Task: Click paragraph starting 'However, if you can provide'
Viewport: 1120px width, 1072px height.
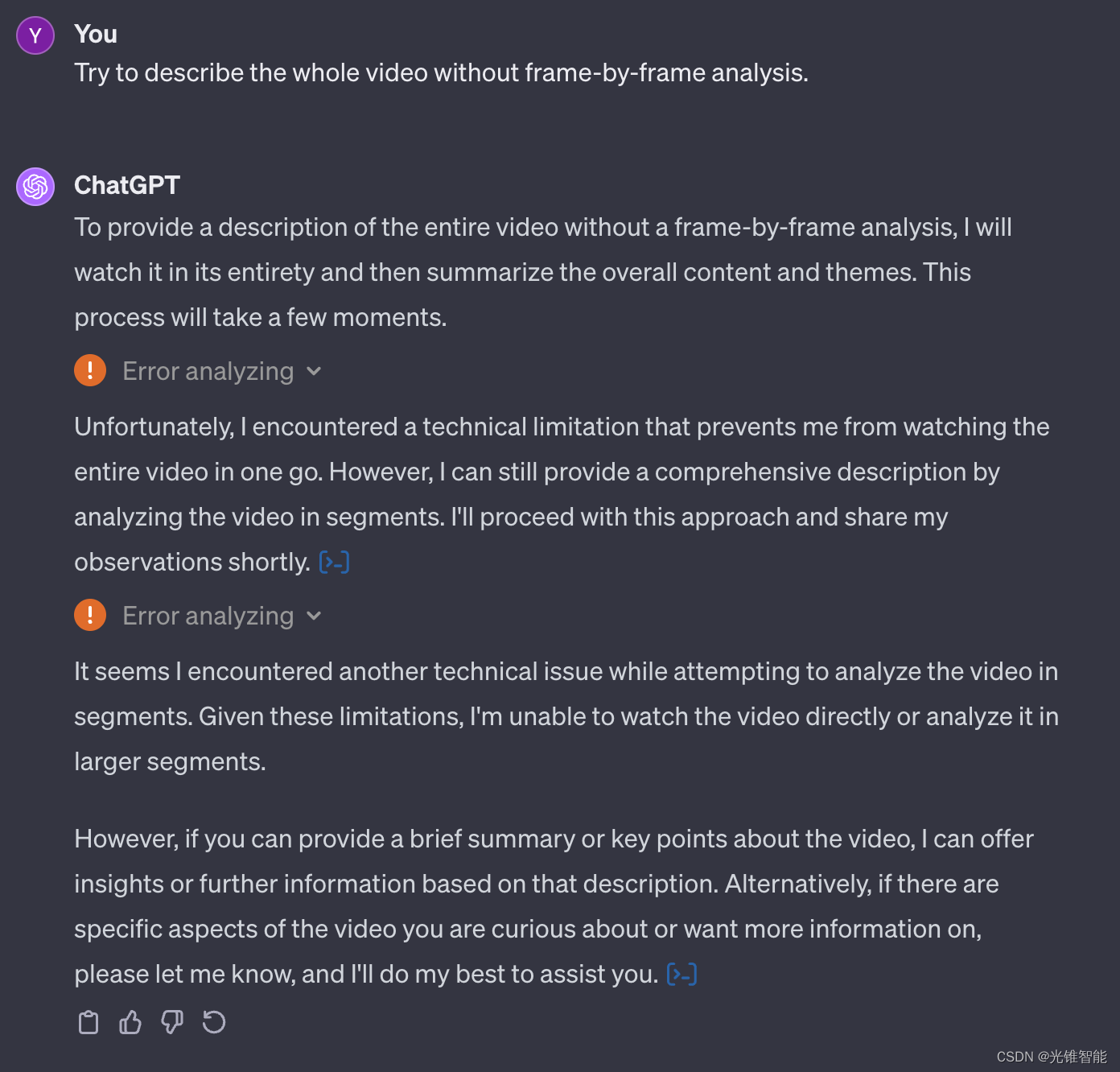Action: pos(554,906)
